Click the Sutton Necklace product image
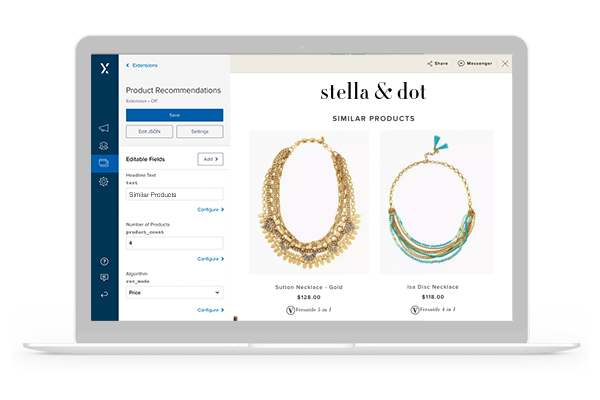The height and width of the screenshot is (400, 600). [x=309, y=202]
